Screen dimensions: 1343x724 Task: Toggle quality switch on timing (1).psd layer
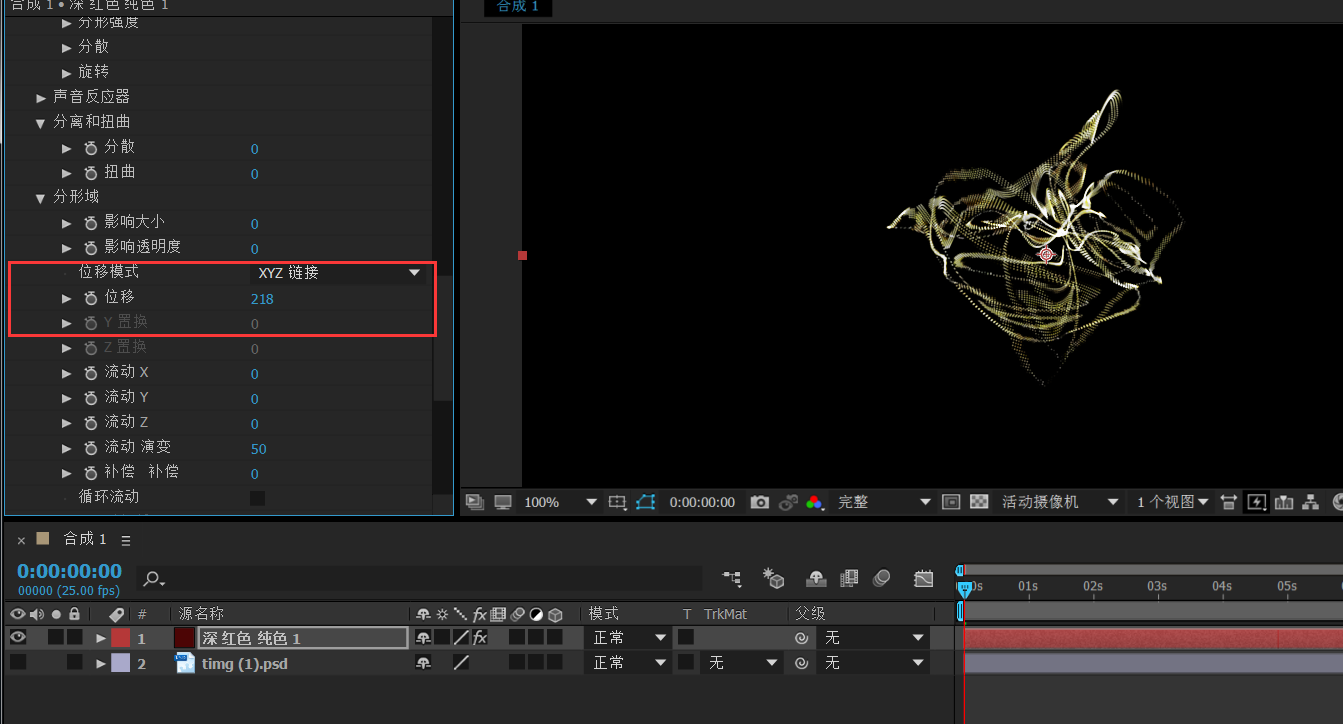[x=461, y=662]
